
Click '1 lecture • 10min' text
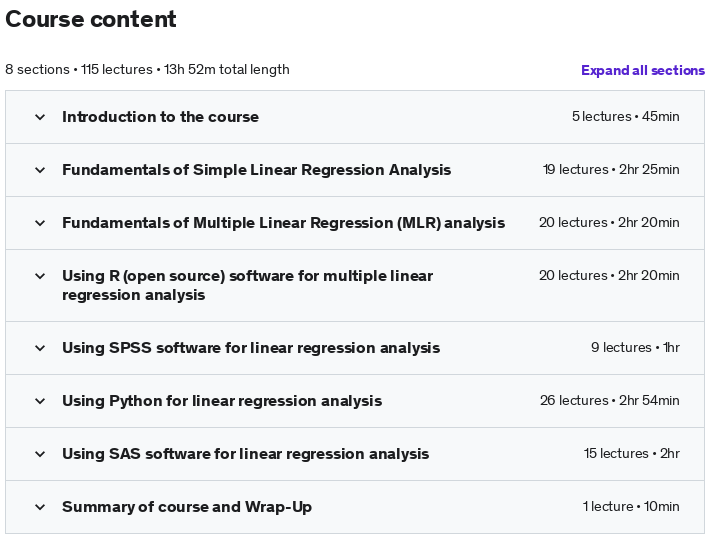click(631, 507)
